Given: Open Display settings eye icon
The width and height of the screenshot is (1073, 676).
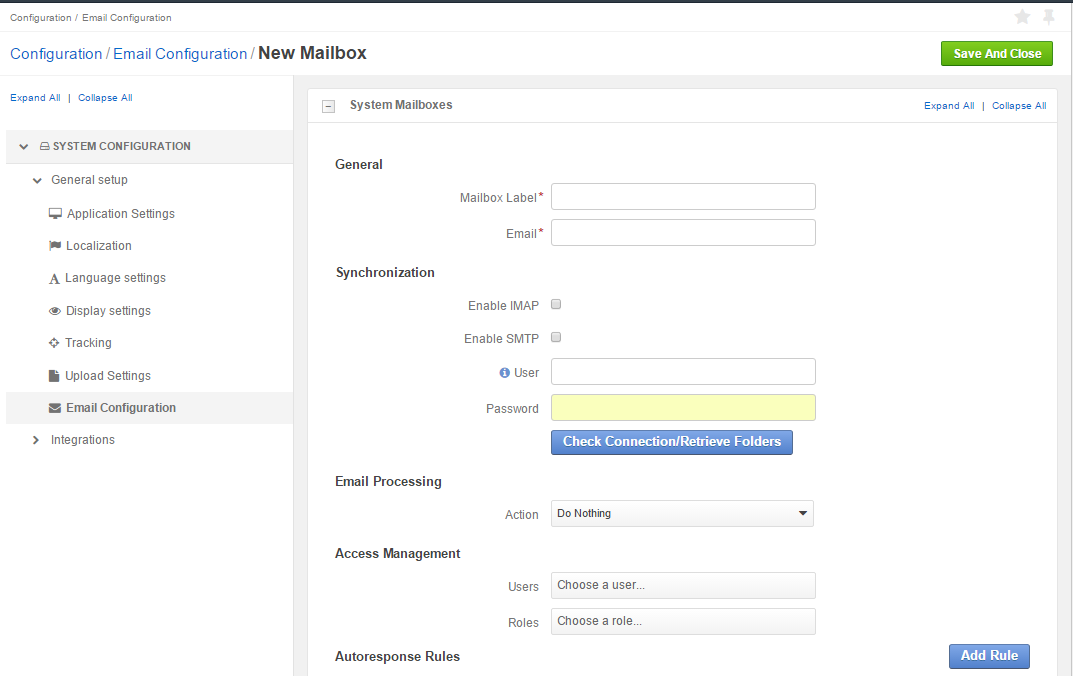Looking at the screenshot, I should 55,311.
